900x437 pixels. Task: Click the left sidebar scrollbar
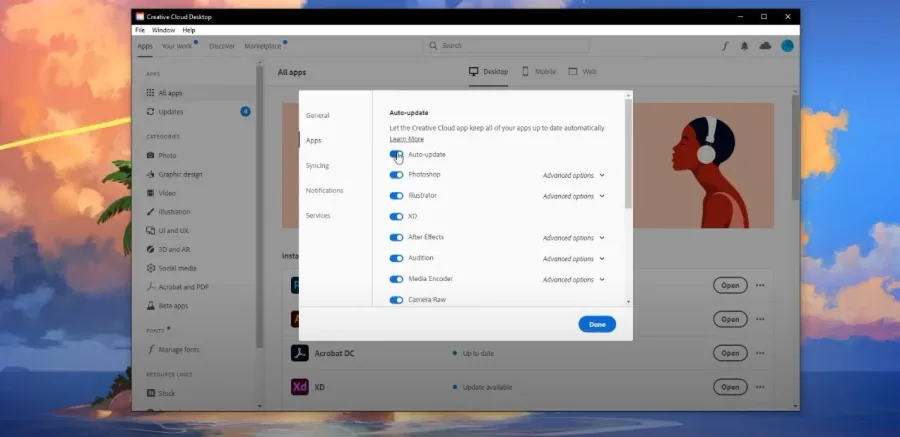(260, 207)
